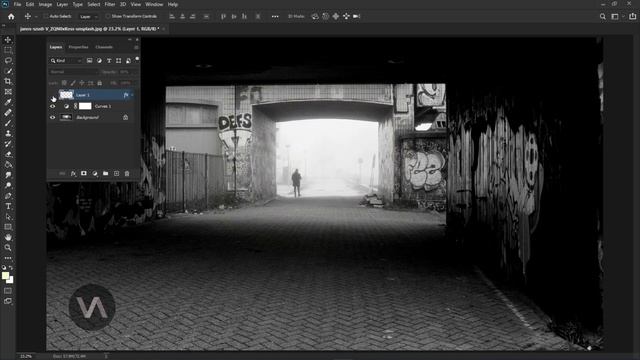Open the Edit Toolbar three-dots icon

tap(8, 258)
